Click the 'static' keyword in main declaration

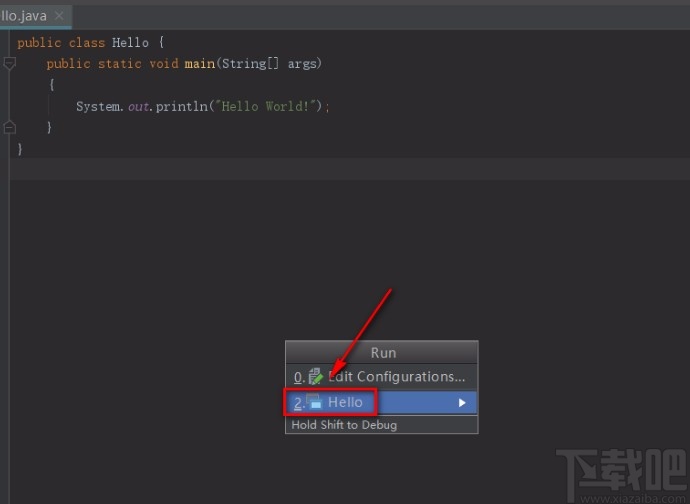click(x=120, y=63)
